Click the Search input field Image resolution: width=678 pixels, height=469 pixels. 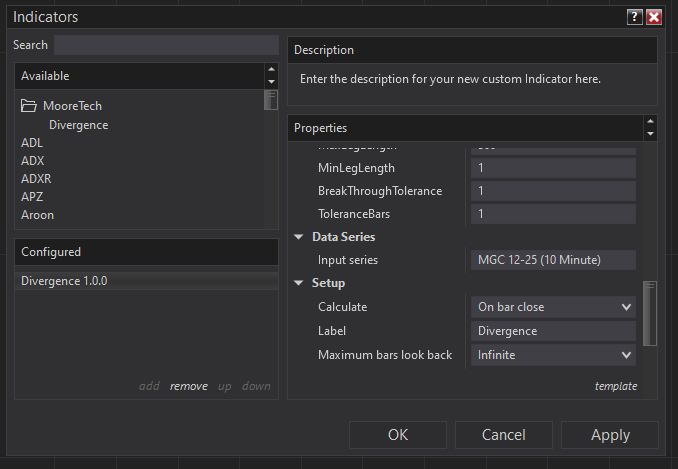(x=165, y=45)
